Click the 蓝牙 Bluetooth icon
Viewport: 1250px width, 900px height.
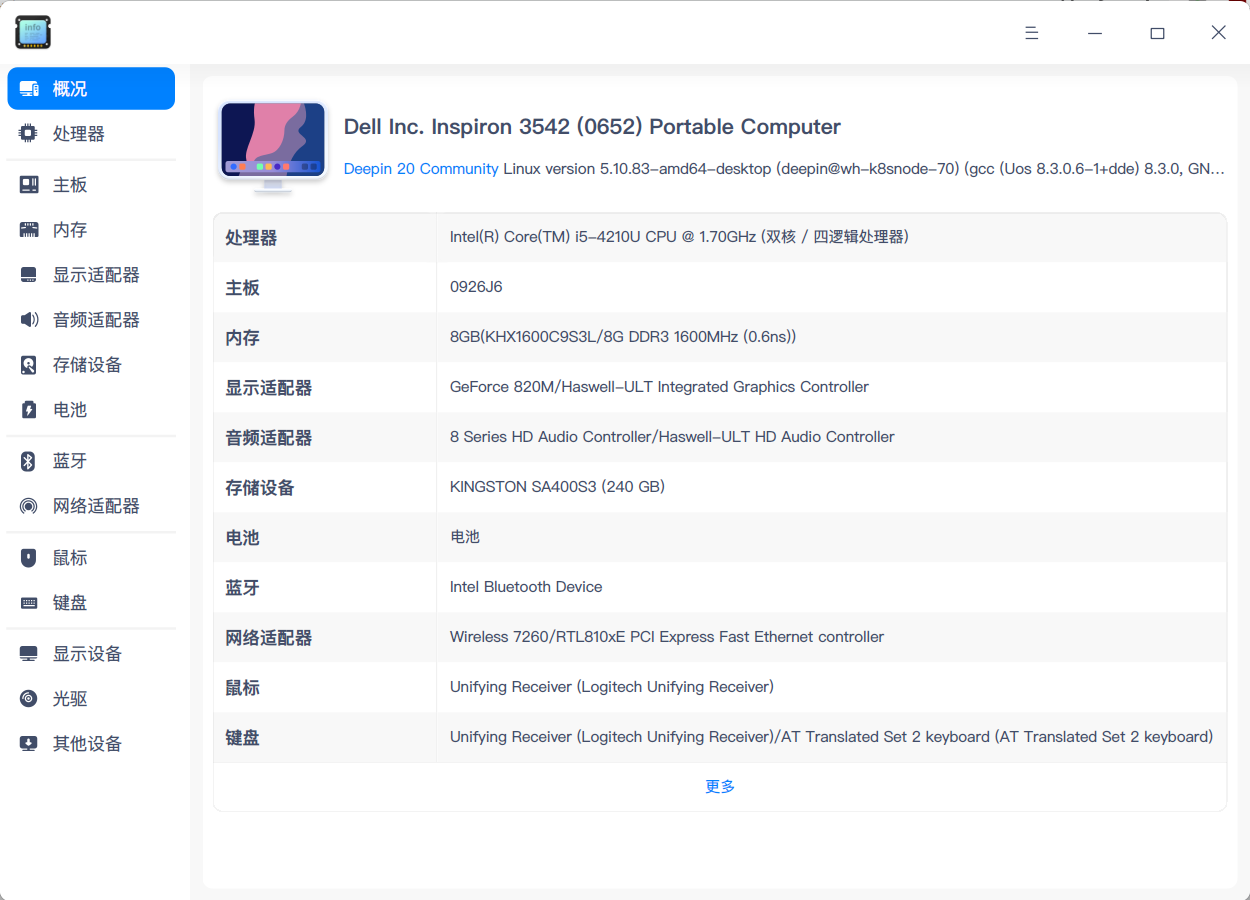[29, 461]
